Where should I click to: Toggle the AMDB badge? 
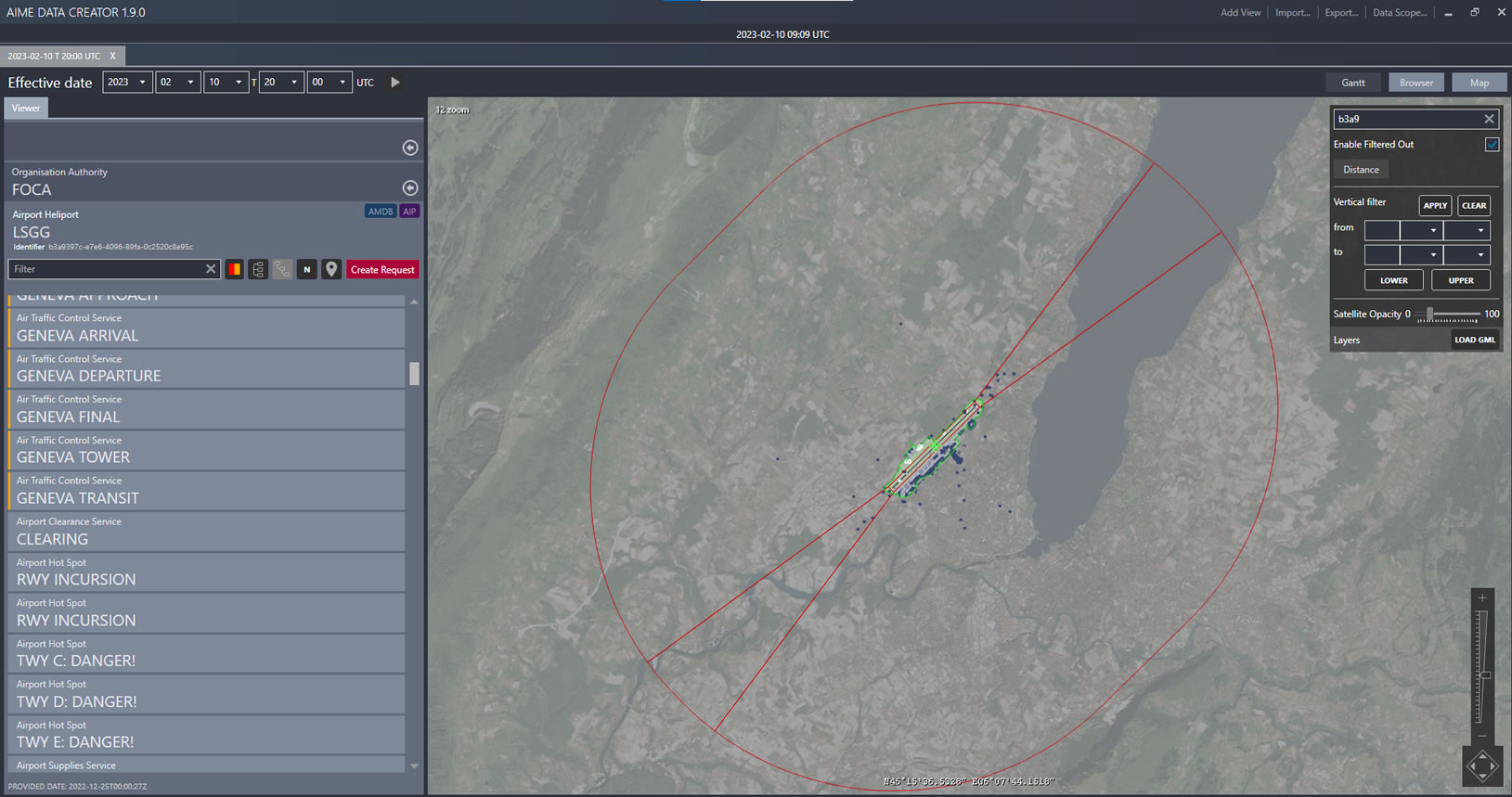[380, 212]
